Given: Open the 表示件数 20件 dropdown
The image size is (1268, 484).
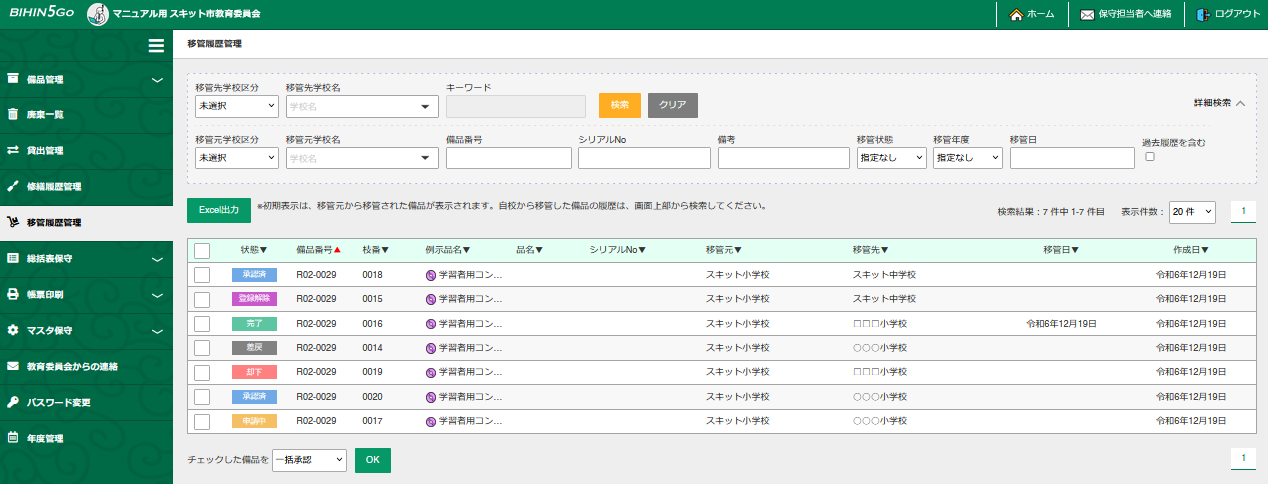Looking at the screenshot, I should [1192, 212].
